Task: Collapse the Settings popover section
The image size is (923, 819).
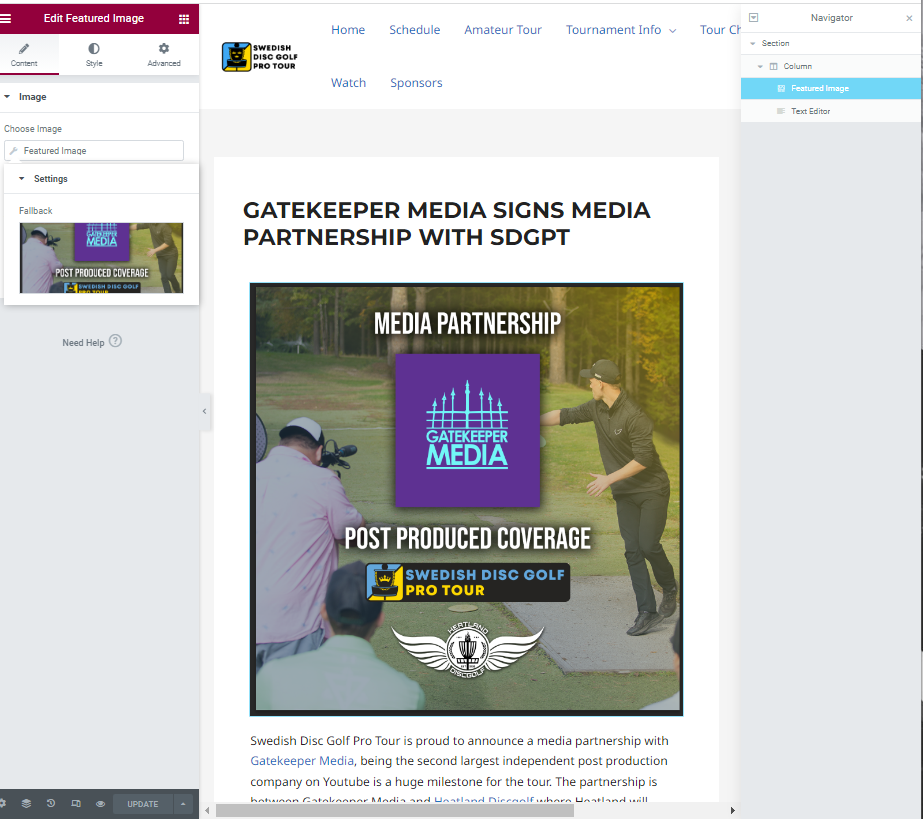Action: tap(21, 178)
